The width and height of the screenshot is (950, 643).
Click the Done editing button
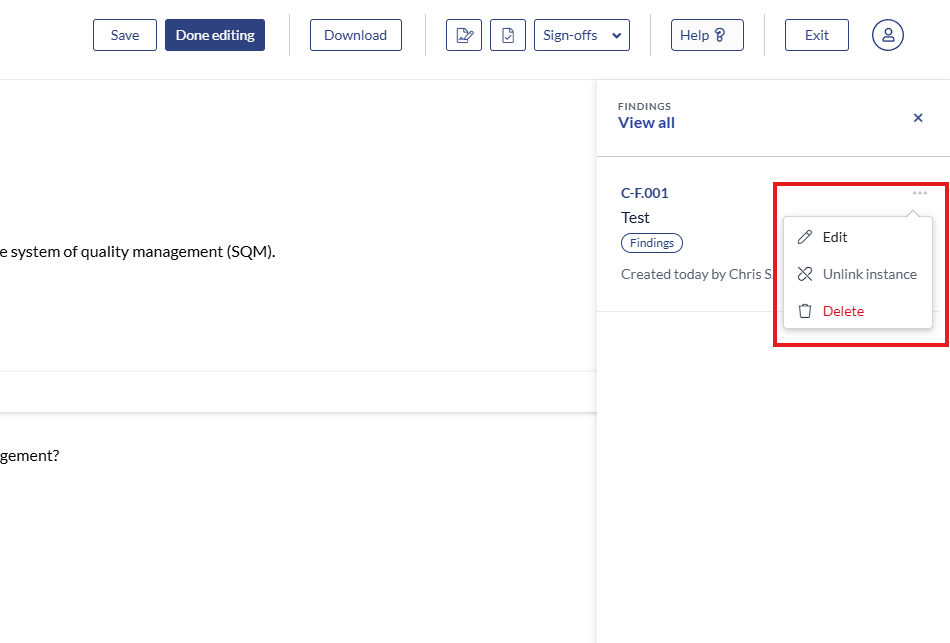point(215,35)
